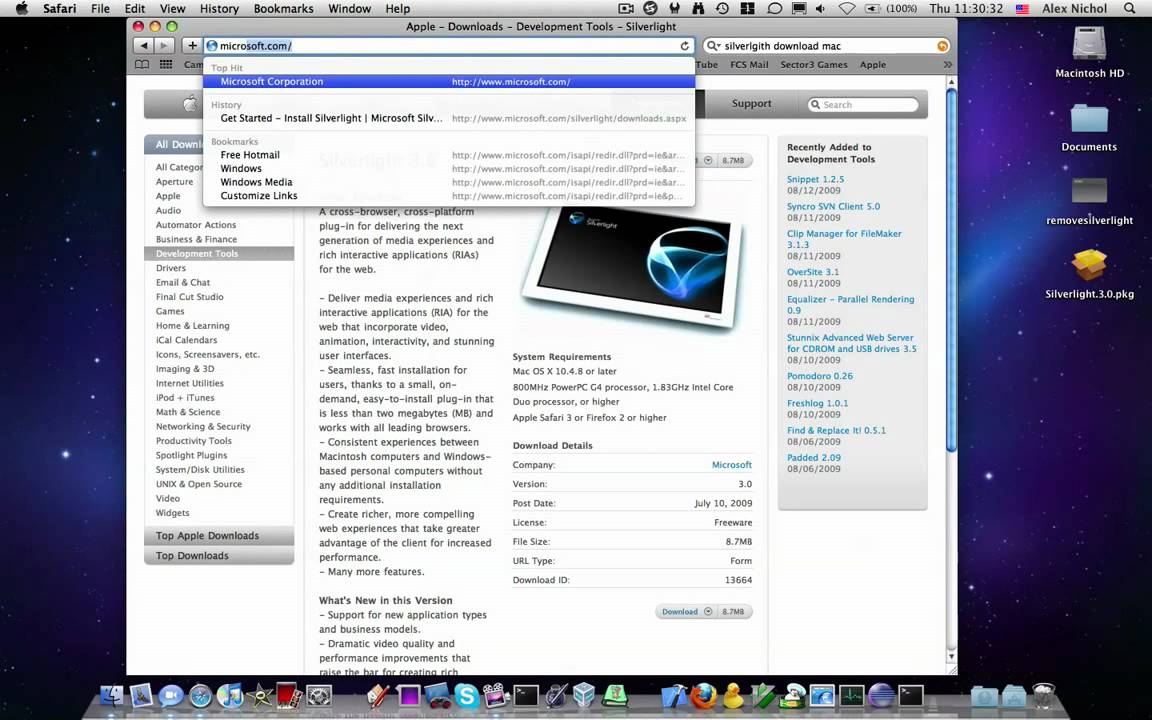Open Internet Utilities category
The height and width of the screenshot is (720, 1152).
190,383
